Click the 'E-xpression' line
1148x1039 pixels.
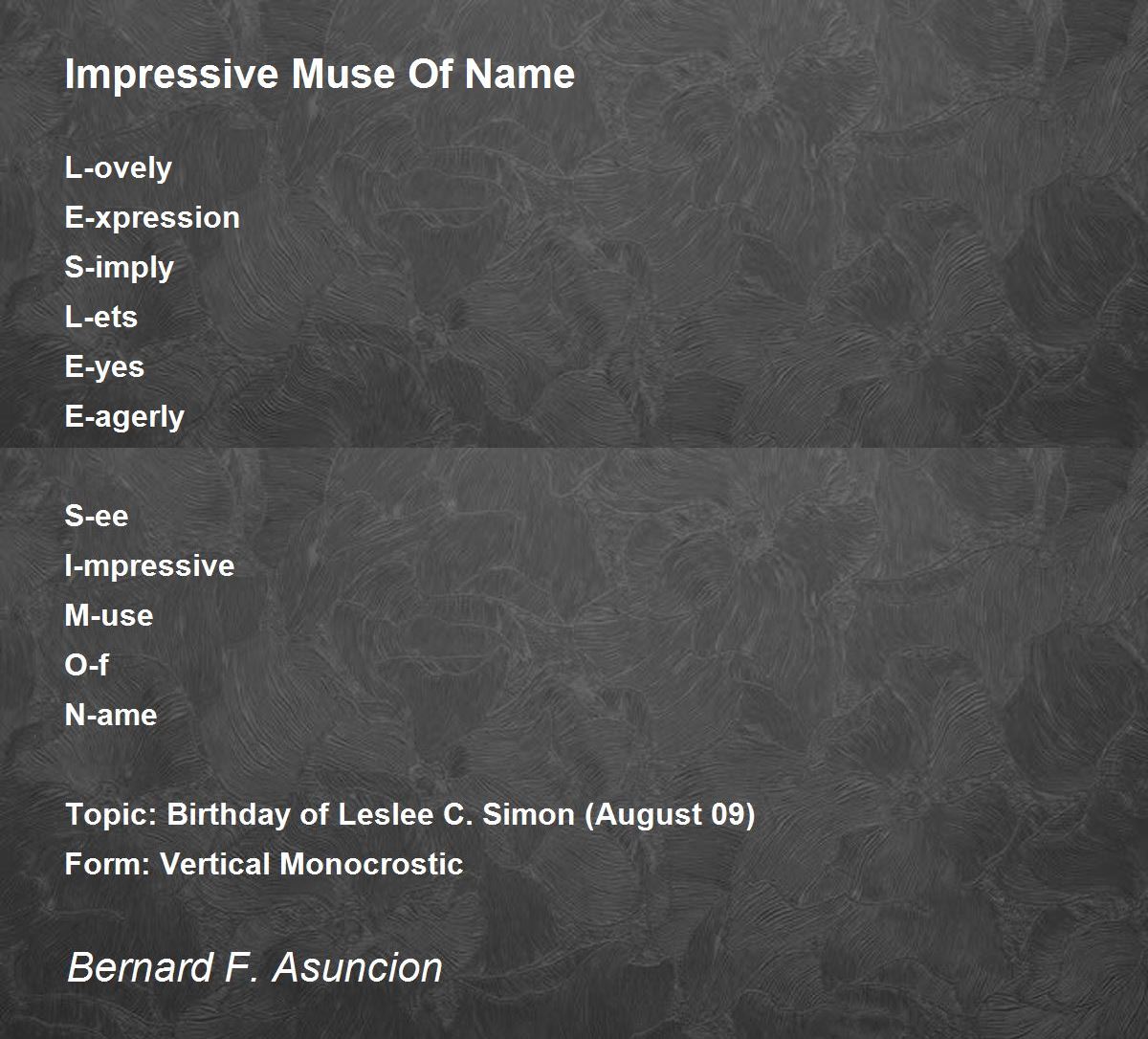point(152,218)
